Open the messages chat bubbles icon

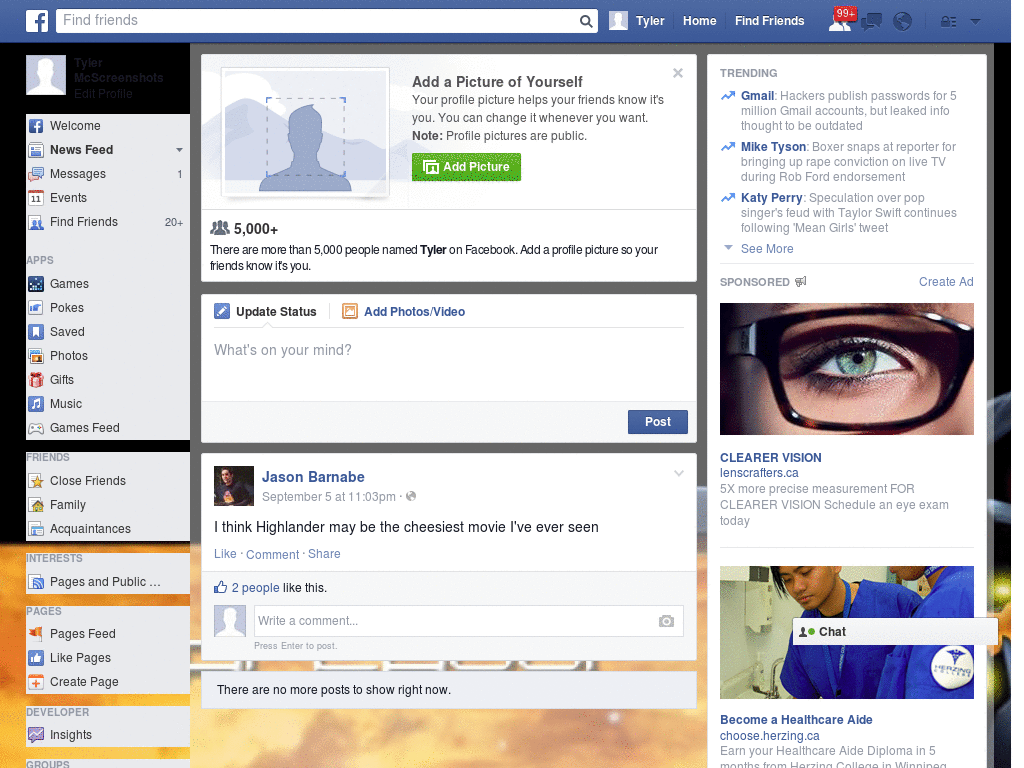pos(871,22)
